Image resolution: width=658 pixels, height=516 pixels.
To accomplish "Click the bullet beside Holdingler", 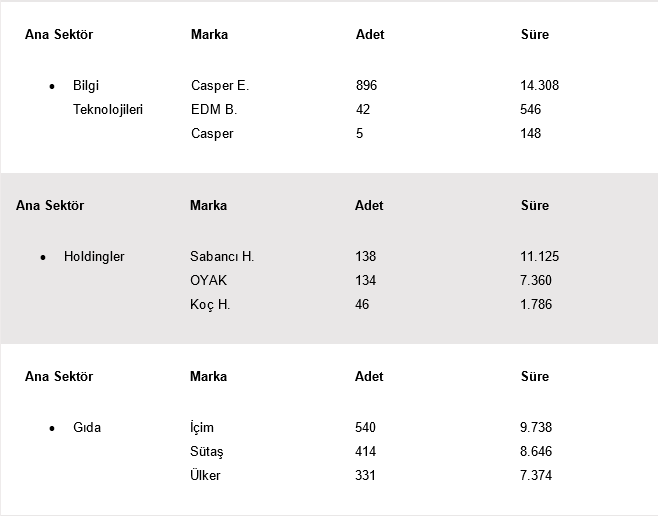I will (43, 258).
